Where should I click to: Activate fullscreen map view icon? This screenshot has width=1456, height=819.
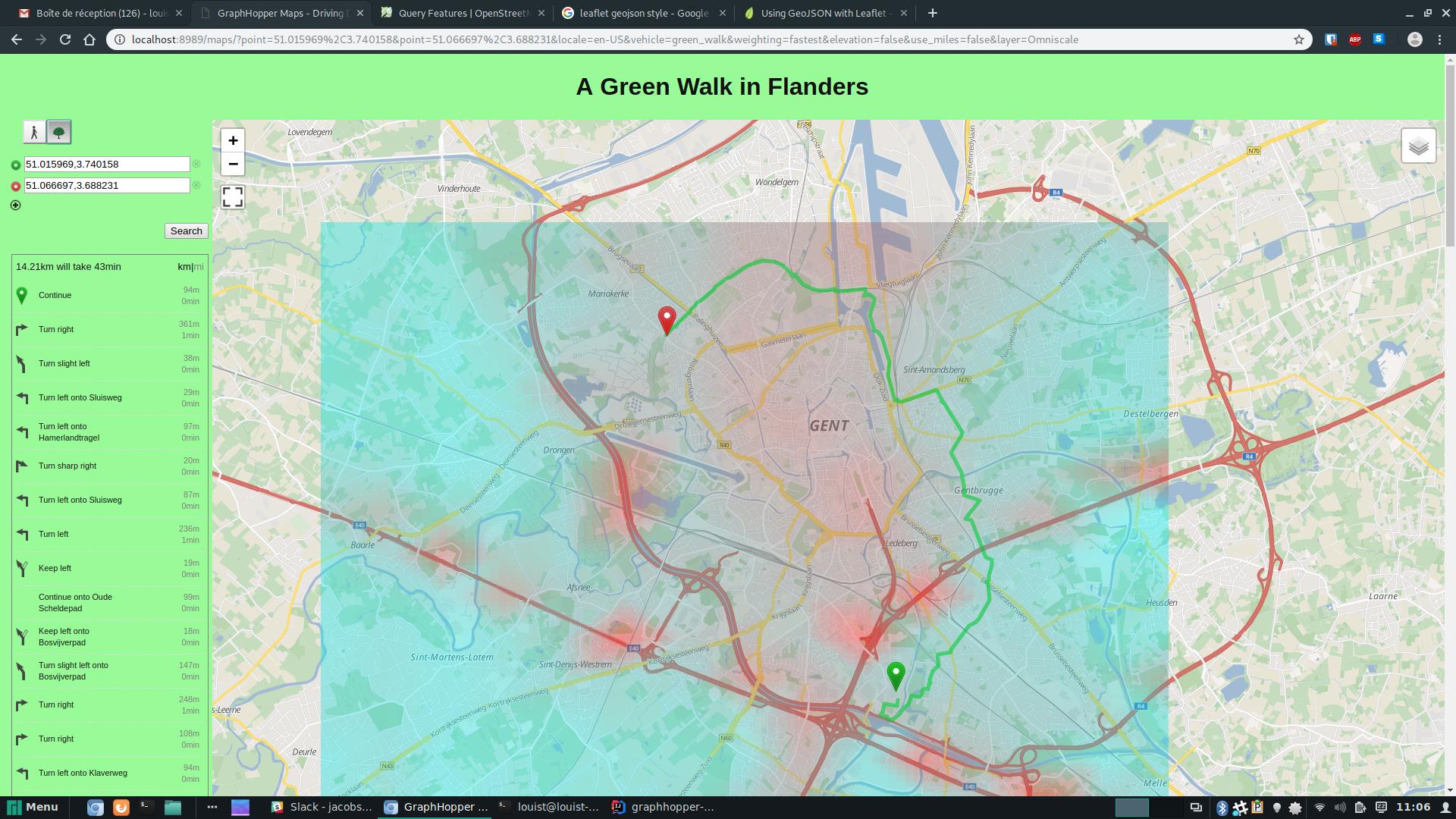click(233, 196)
